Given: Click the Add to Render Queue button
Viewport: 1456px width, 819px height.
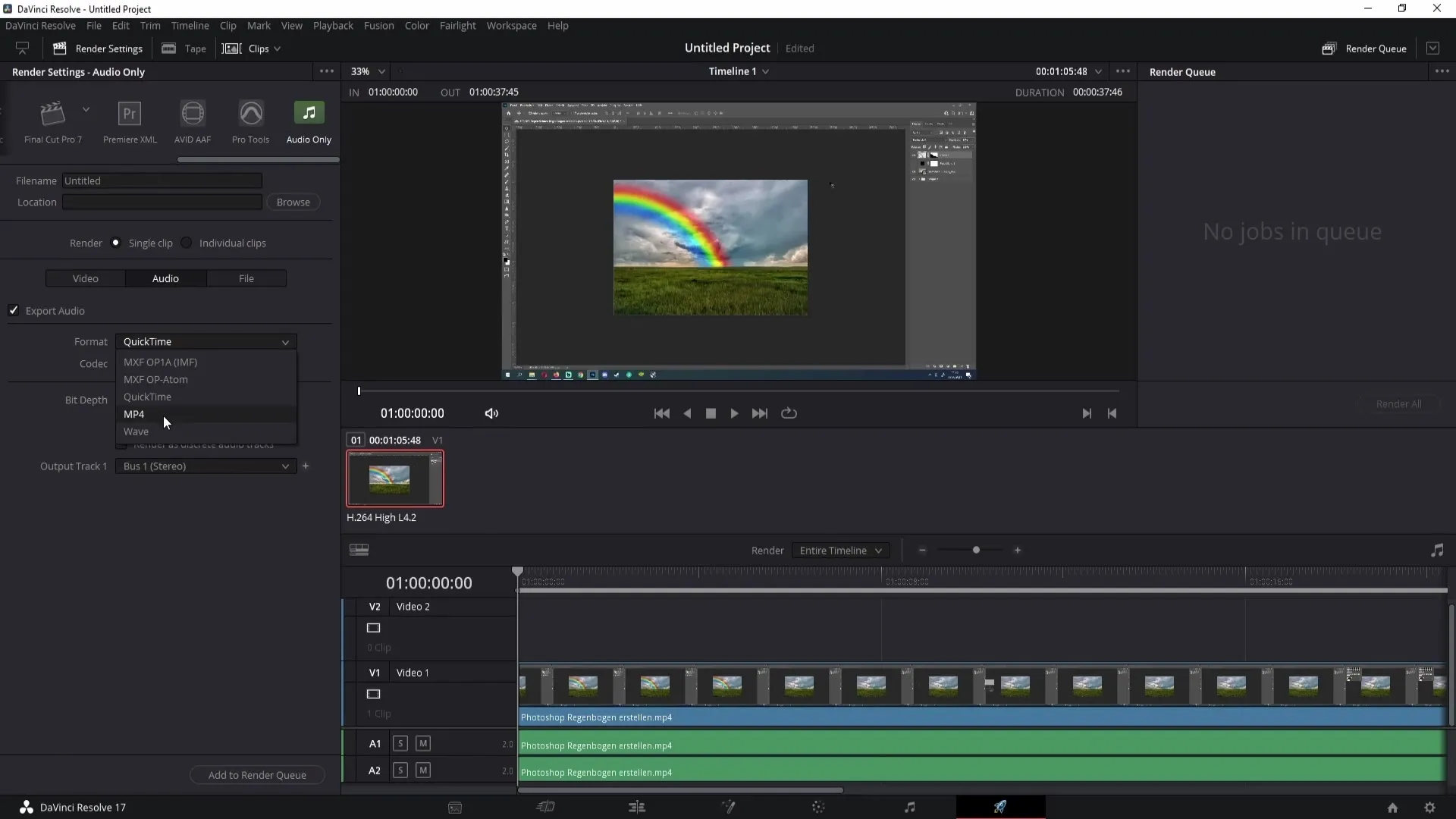Looking at the screenshot, I should (x=258, y=774).
